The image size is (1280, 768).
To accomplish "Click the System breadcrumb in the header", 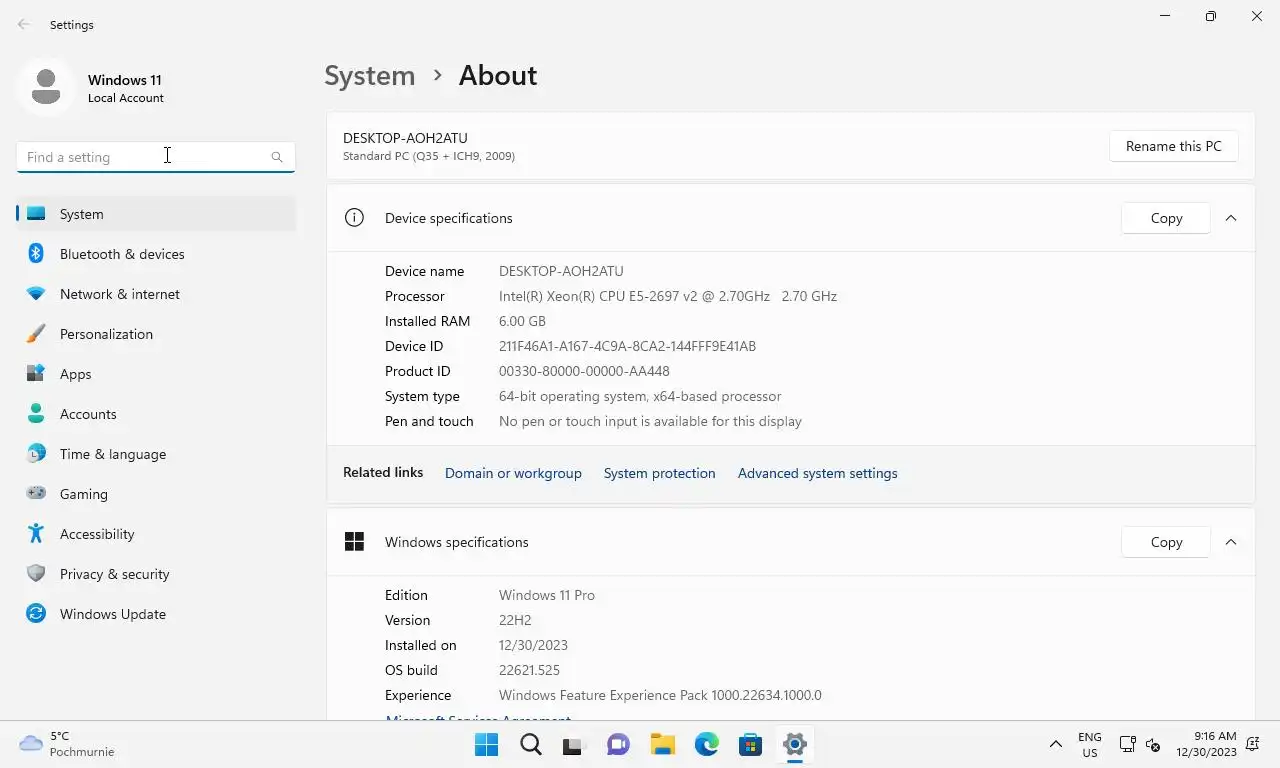I will coord(369,76).
